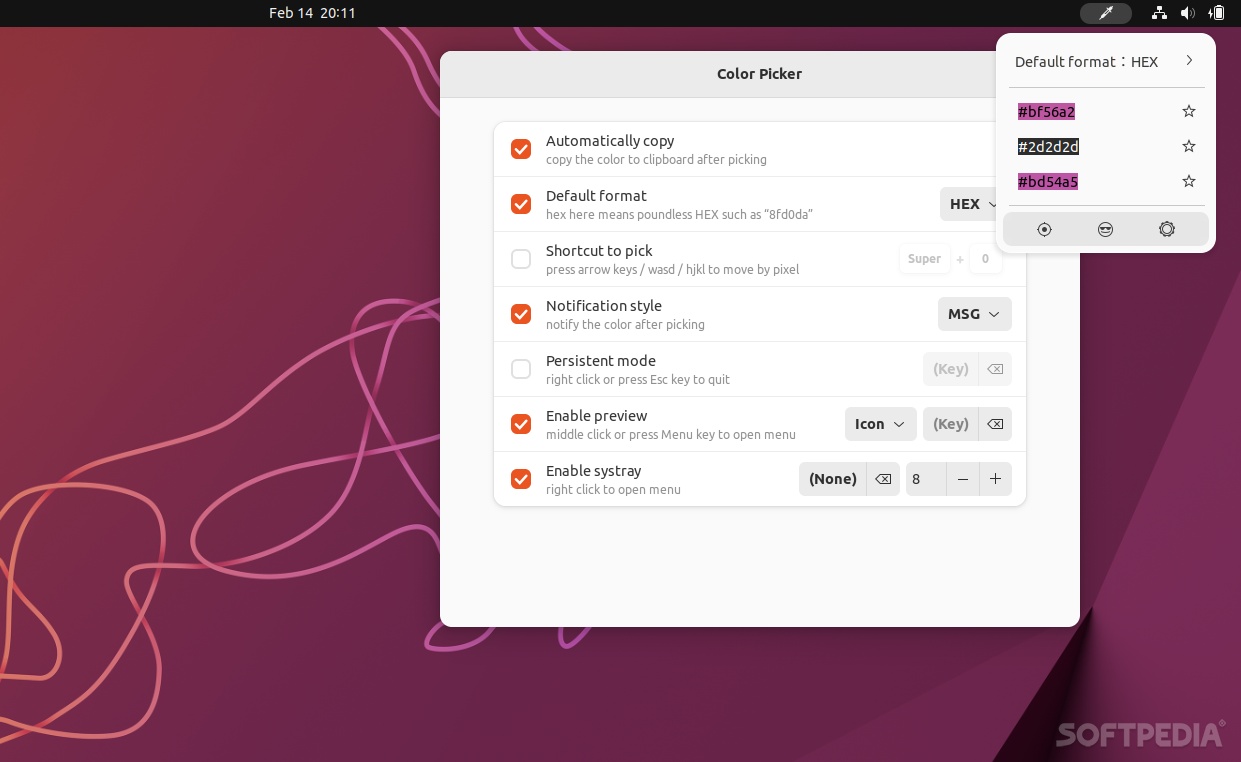Select the #bd54a5 color from the history
Screen dimensions: 1241x762
pos(1047,181)
